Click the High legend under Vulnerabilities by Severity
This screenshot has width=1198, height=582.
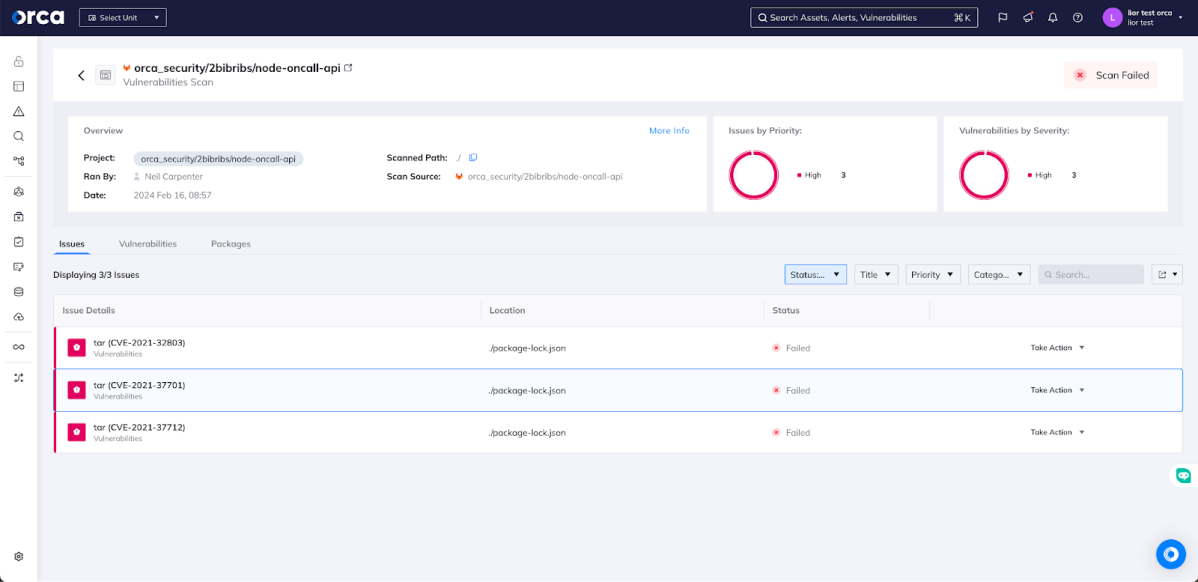[x=1043, y=175]
